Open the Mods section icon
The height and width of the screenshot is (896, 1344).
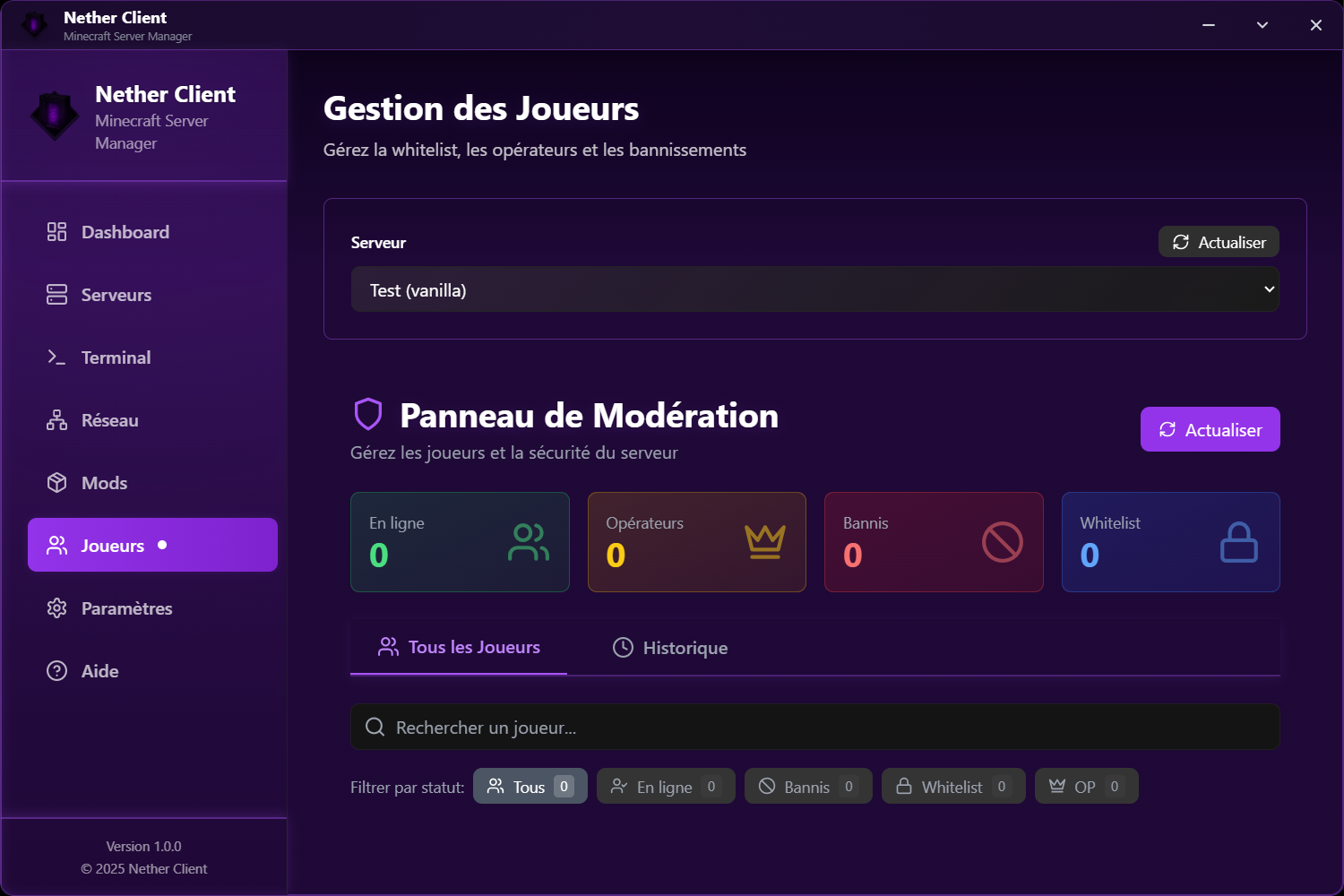[x=57, y=482]
